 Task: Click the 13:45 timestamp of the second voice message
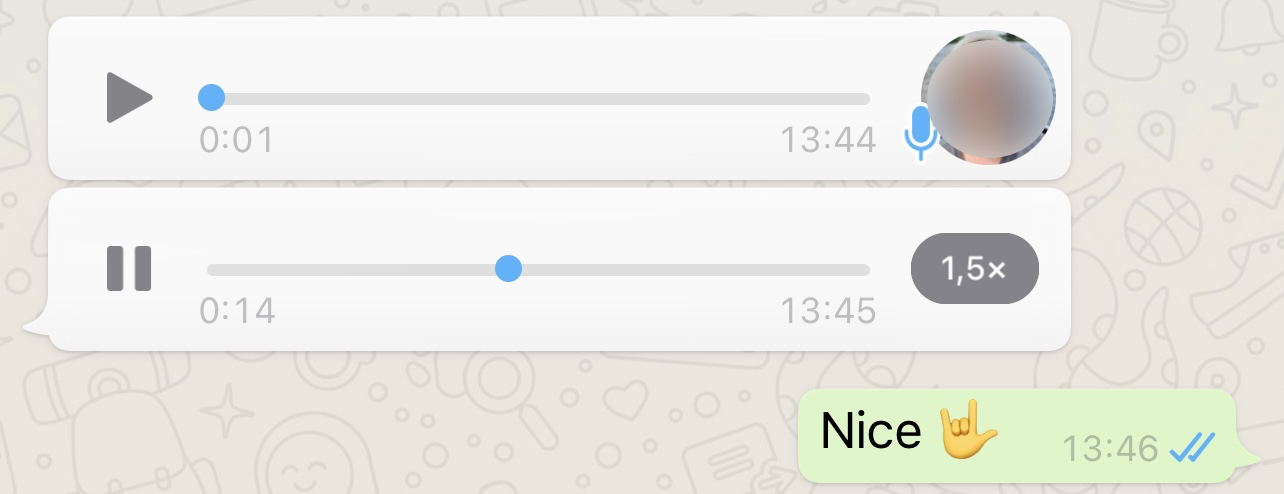point(828,311)
